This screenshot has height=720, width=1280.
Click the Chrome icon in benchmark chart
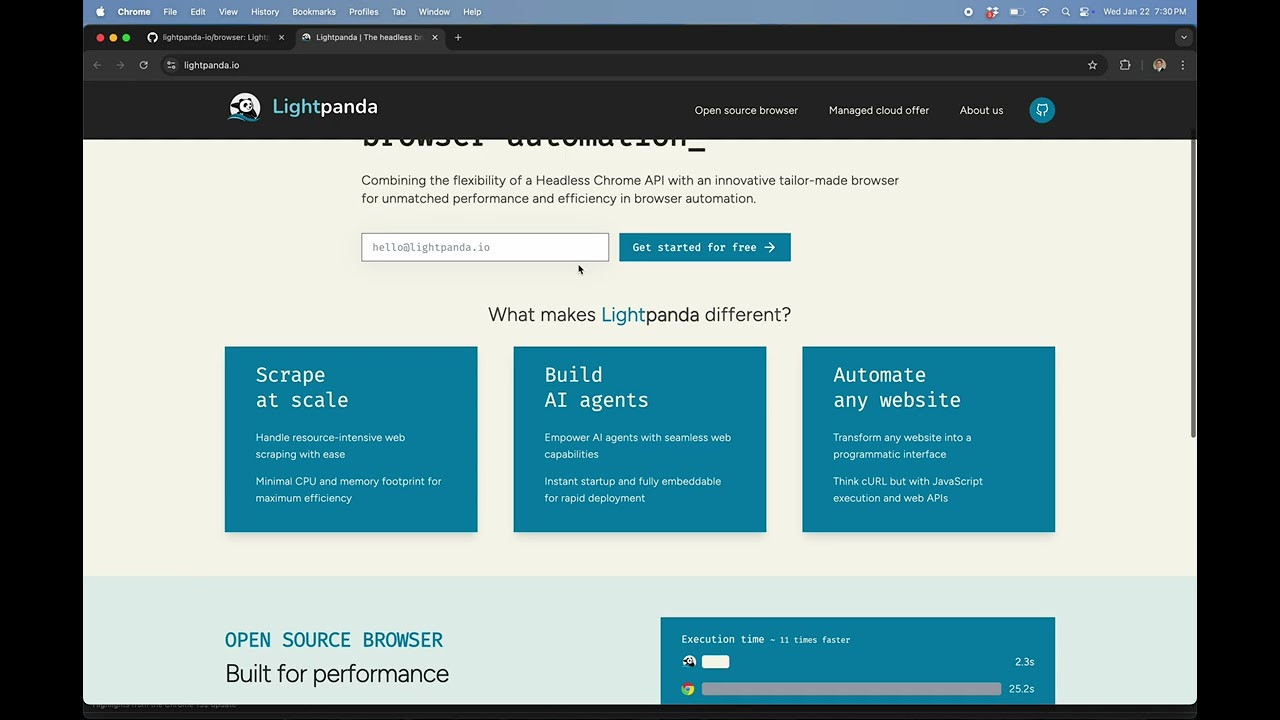(x=688, y=689)
